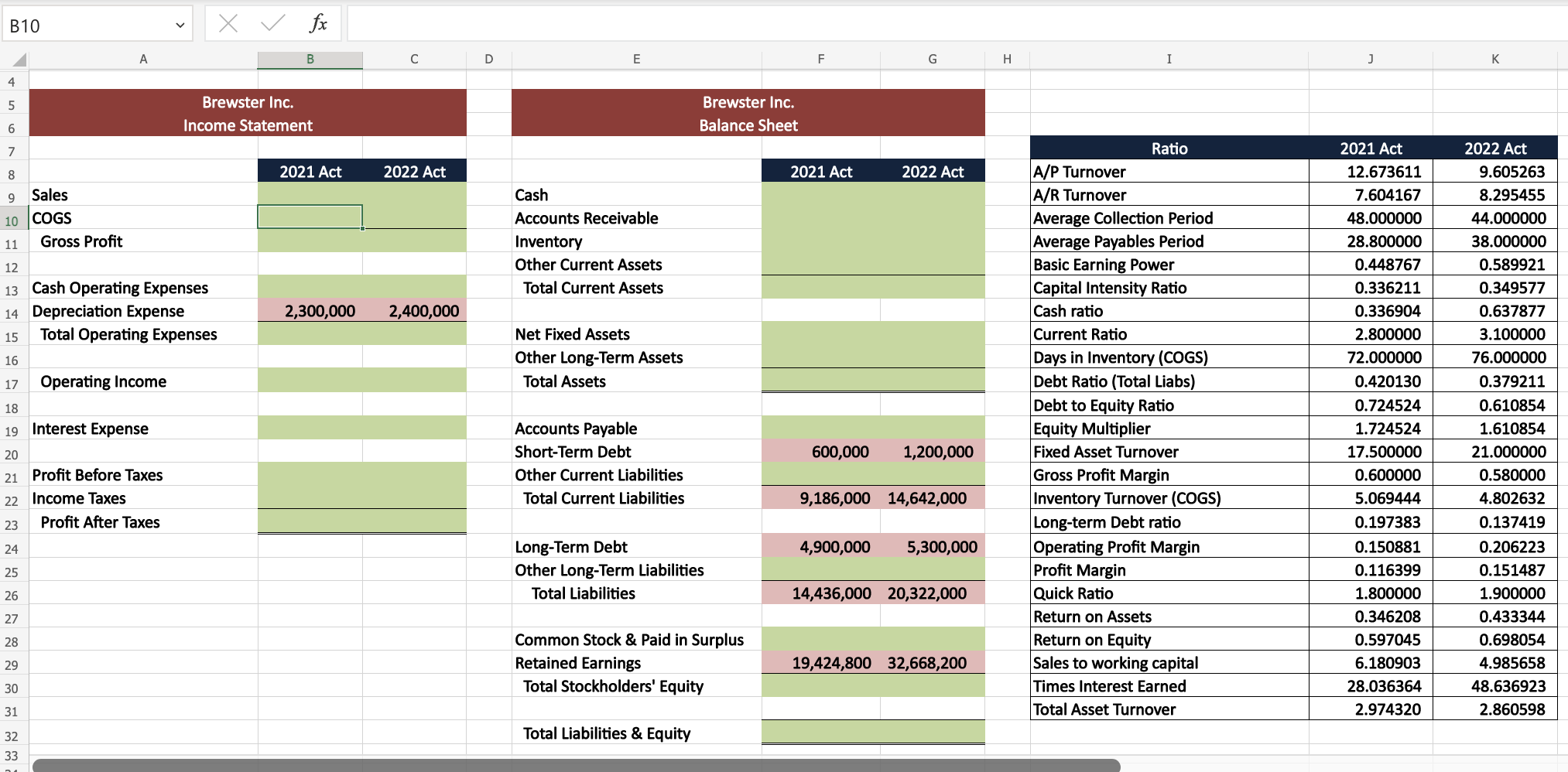Click Retained Earnings 19,424,800 cell
This screenshot has height=772, width=1568.
[x=820, y=663]
